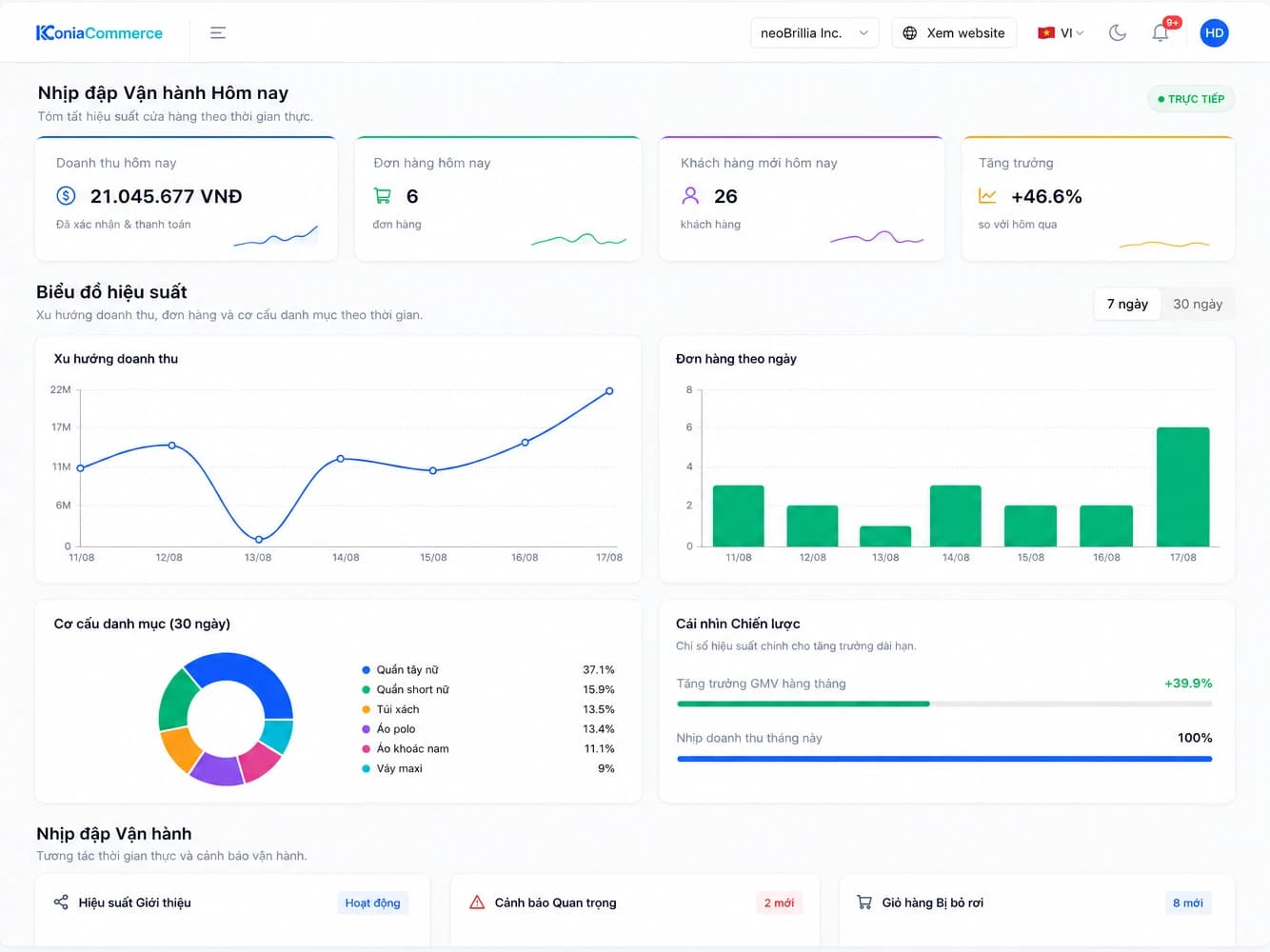The height and width of the screenshot is (952, 1270).
Task: Select the 7 ngày tab
Action: point(1127,304)
